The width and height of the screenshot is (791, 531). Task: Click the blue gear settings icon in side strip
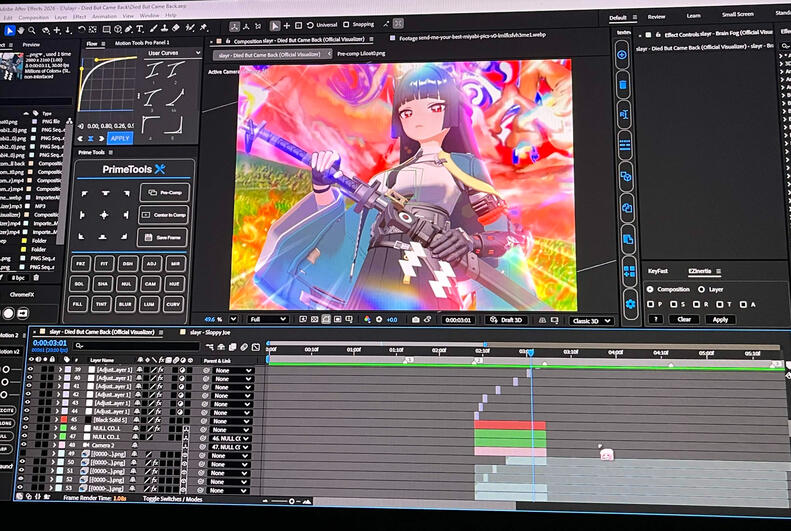pyautogui.click(x=631, y=304)
